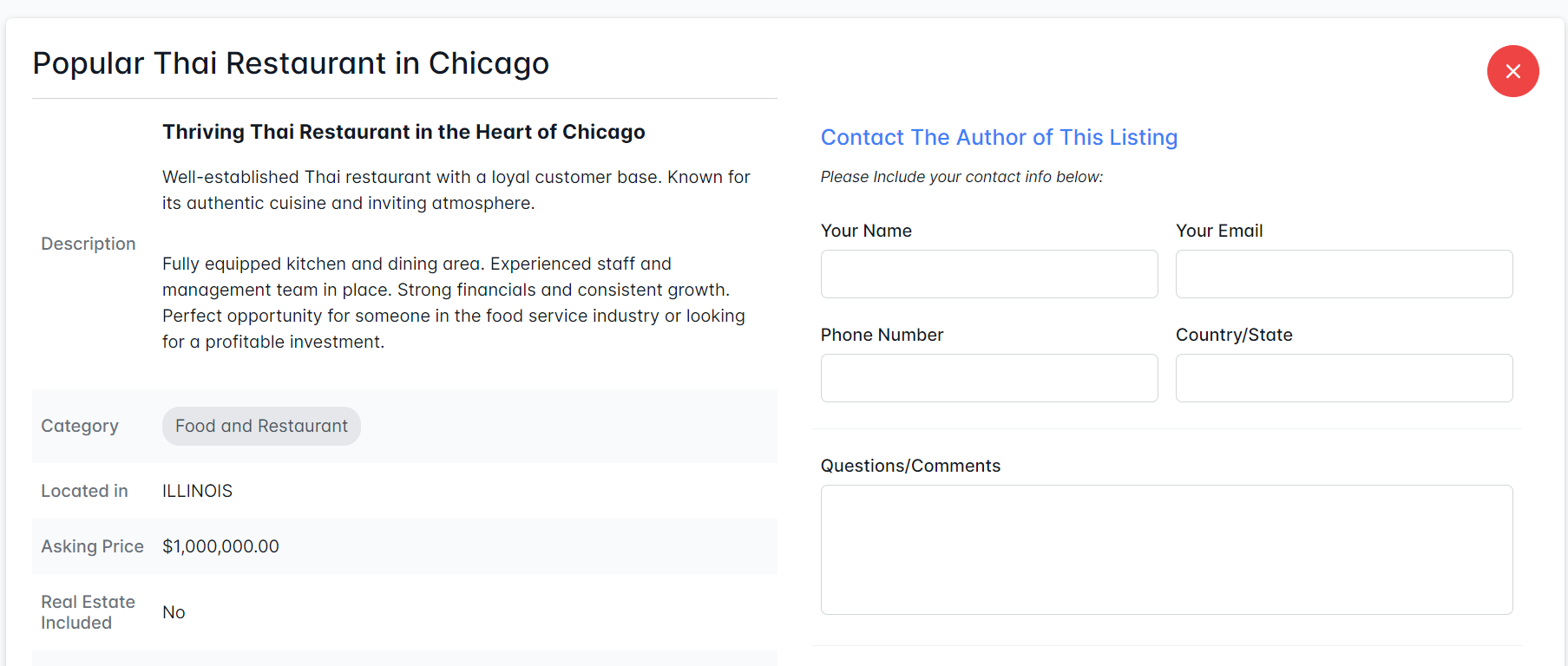This screenshot has height=666, width=1568.
Task: Click the Description row label
Action: pyautogui.click(x=89, y=244)
